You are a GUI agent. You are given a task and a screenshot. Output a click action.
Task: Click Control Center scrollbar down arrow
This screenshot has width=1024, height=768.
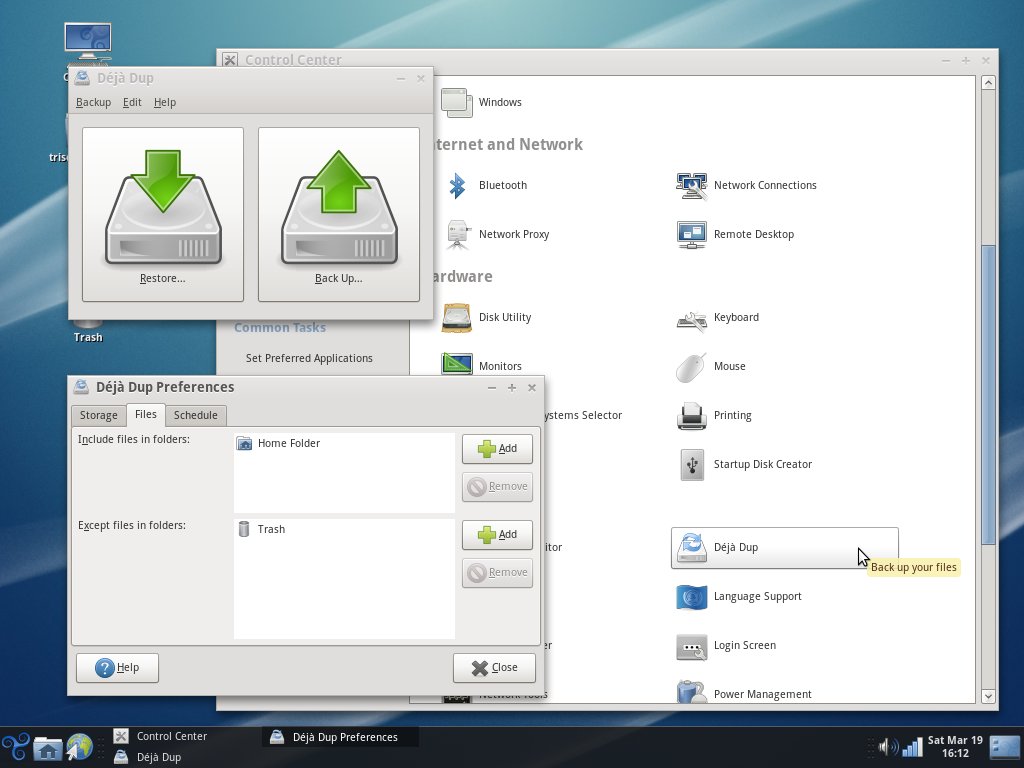(x=988, y=696)
